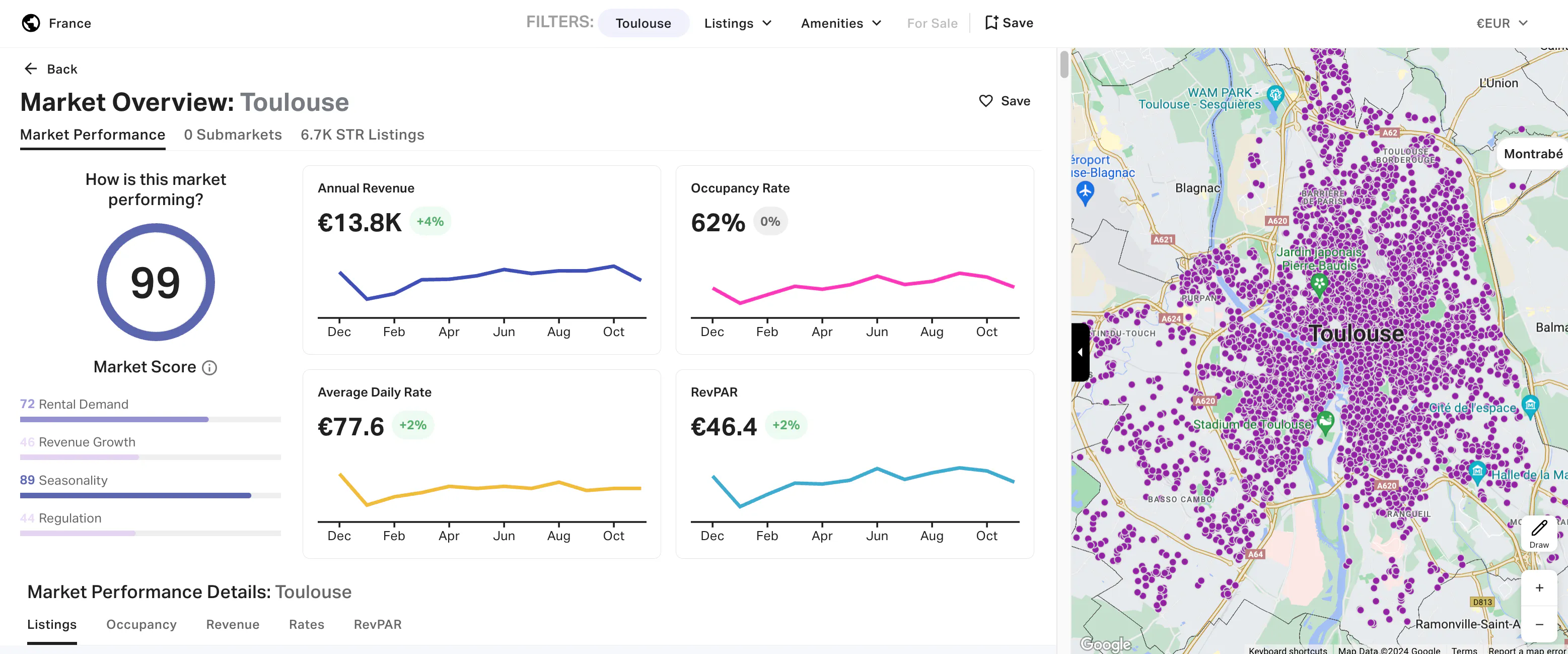Click the back arrow icon

point(30,69)
